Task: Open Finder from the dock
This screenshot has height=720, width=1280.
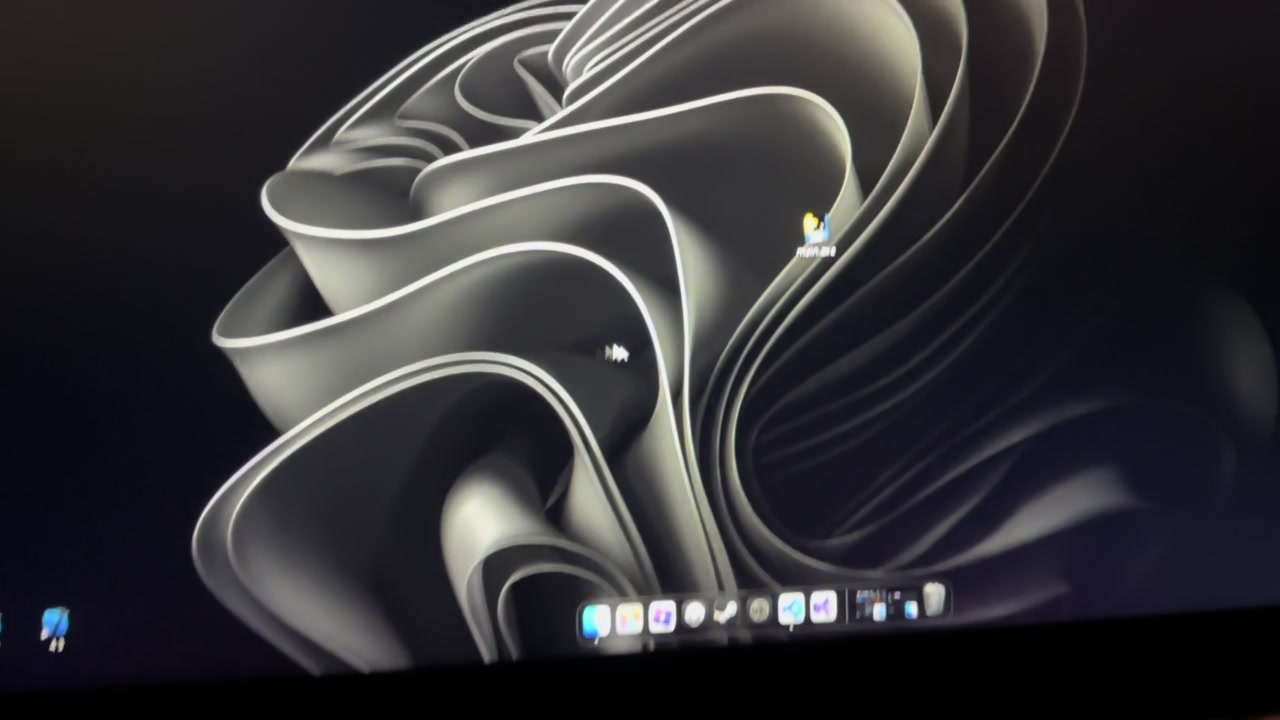Action: click(x=596, y=622)
